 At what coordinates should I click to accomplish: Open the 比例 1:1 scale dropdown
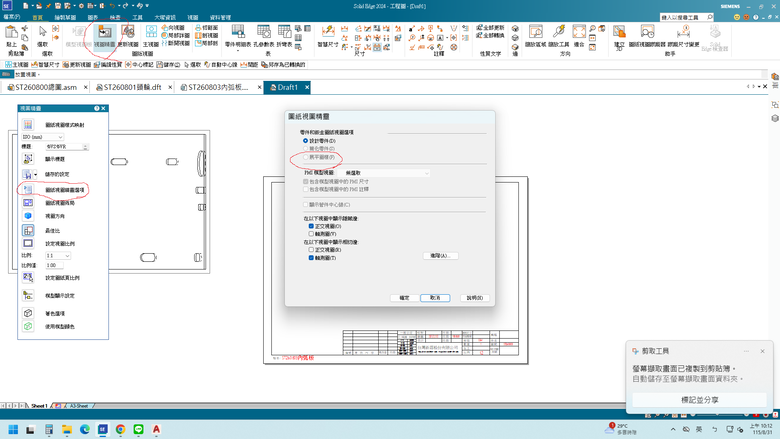tap(58, 255)
